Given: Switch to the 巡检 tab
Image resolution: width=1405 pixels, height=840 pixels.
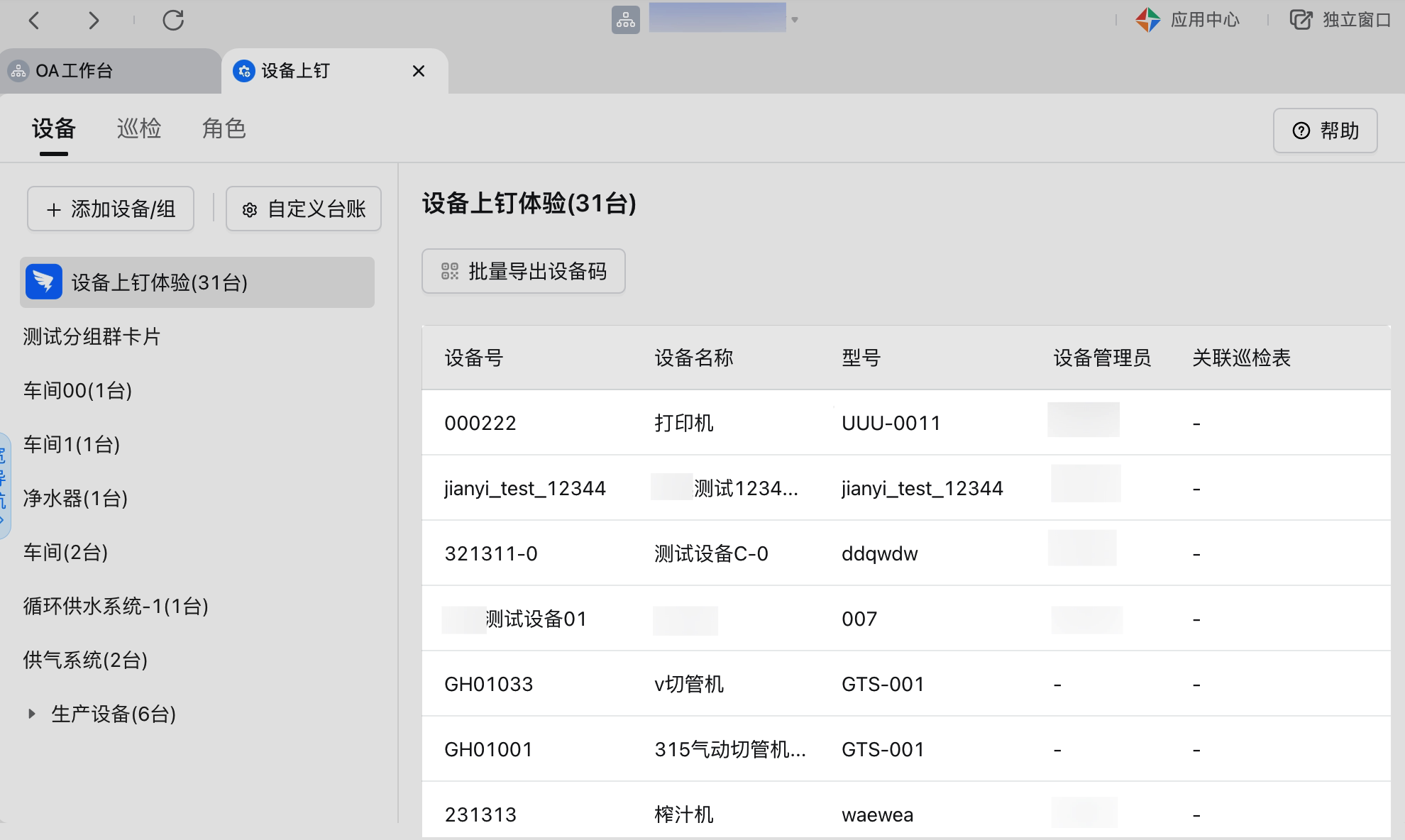Looking at the screenshot, I should 139,129.
